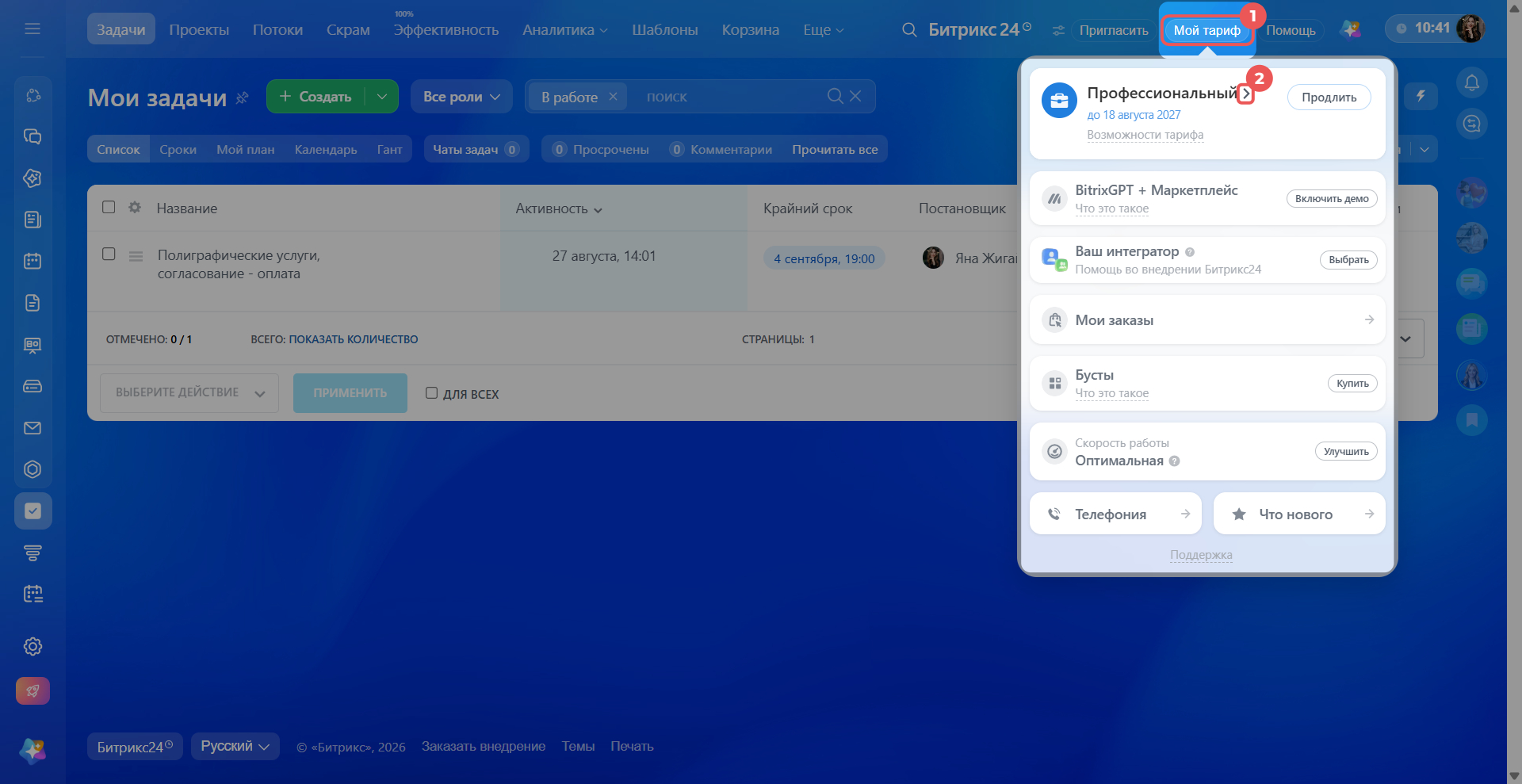
Task: Enable the ДЛЯ ВСЕХ checkbox
Action: pyautogui.click(x=431, y=393)
